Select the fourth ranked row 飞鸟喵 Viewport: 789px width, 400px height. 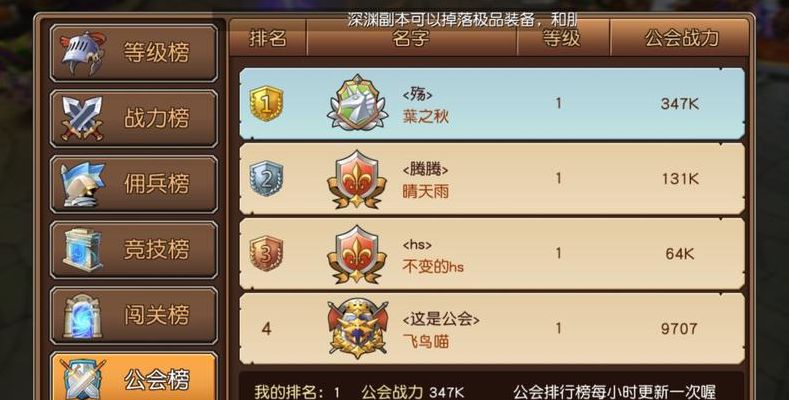pyautogui.click(x=492, y=329)
